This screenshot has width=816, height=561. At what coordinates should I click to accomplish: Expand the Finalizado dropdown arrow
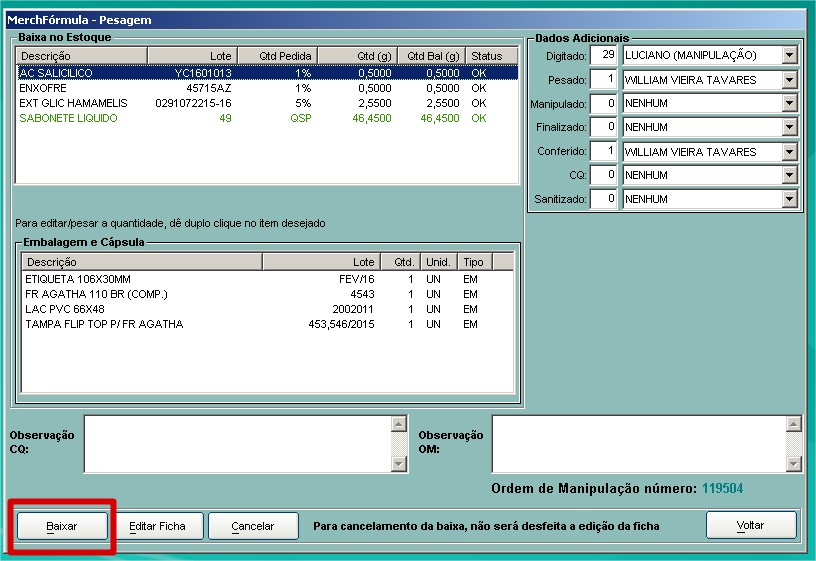pos(790,127)
